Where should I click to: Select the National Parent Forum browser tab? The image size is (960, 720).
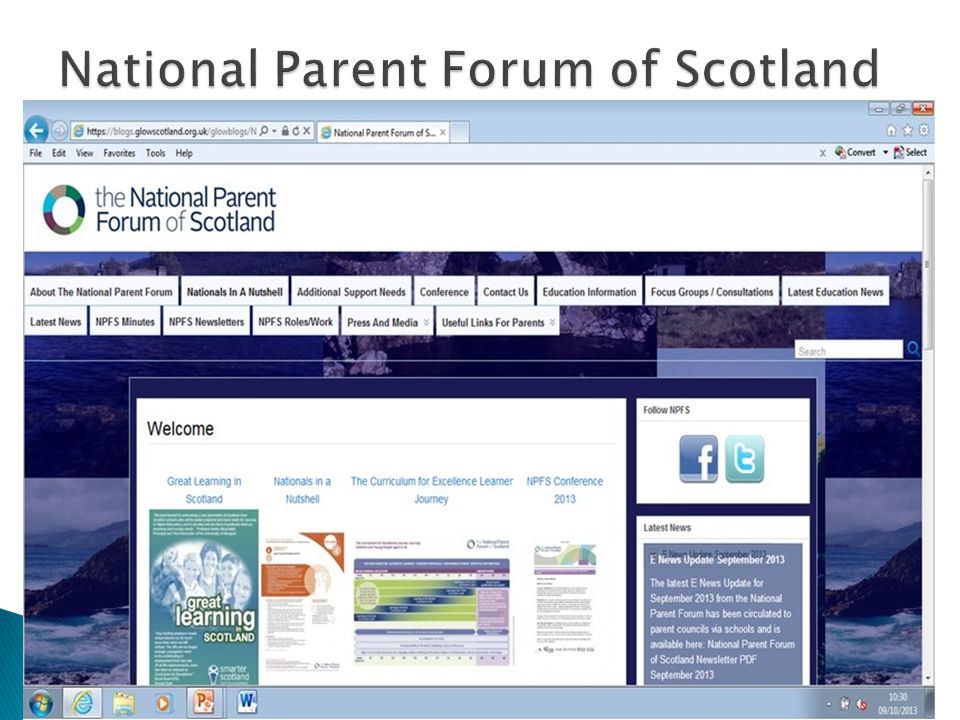pyautogui.click(x=384, y=132)
